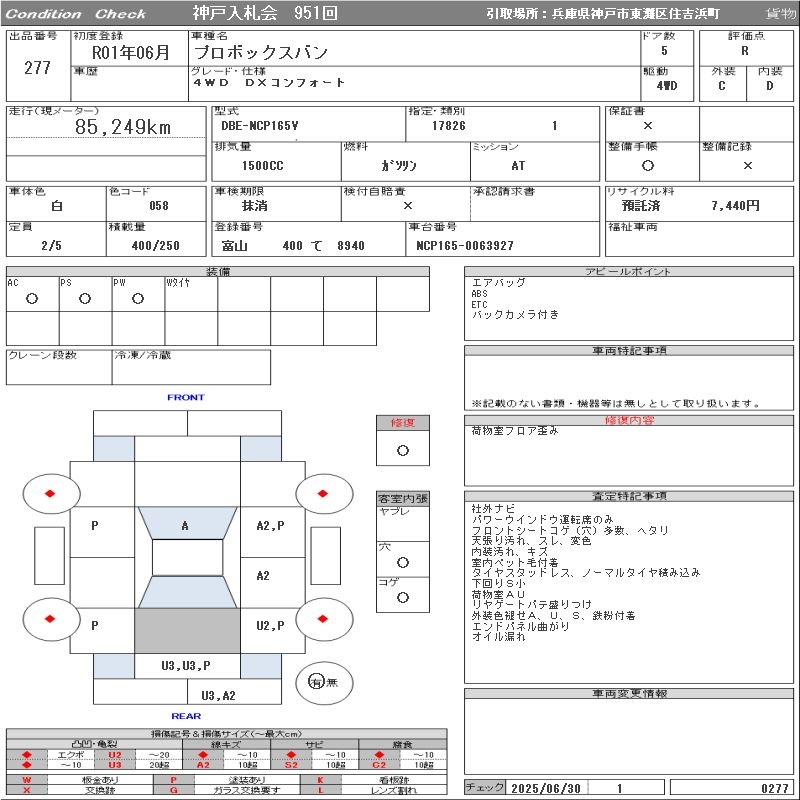This screenshot has width=800, height=800.
Task: Click the grade 4WD DXコンフォート
Action: pyautogui.click(x=269, y=83)
